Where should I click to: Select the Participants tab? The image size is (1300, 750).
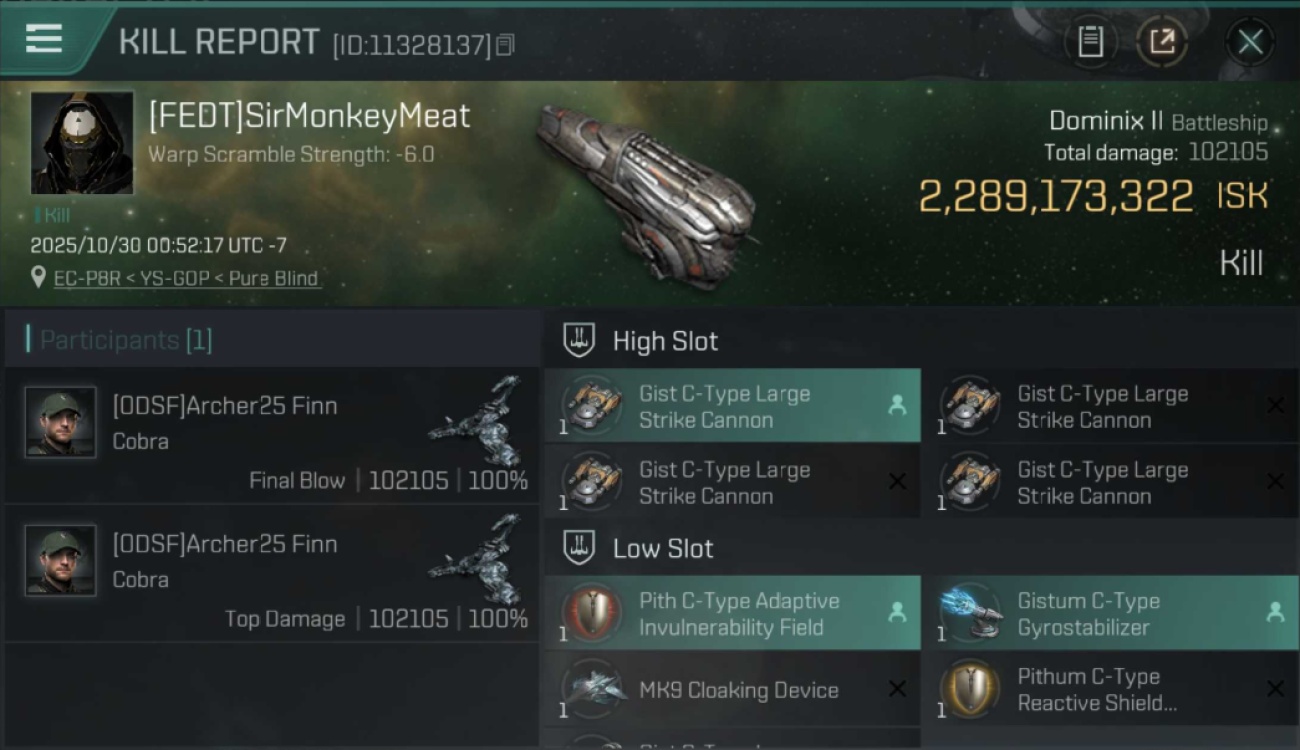click(119, 340)
